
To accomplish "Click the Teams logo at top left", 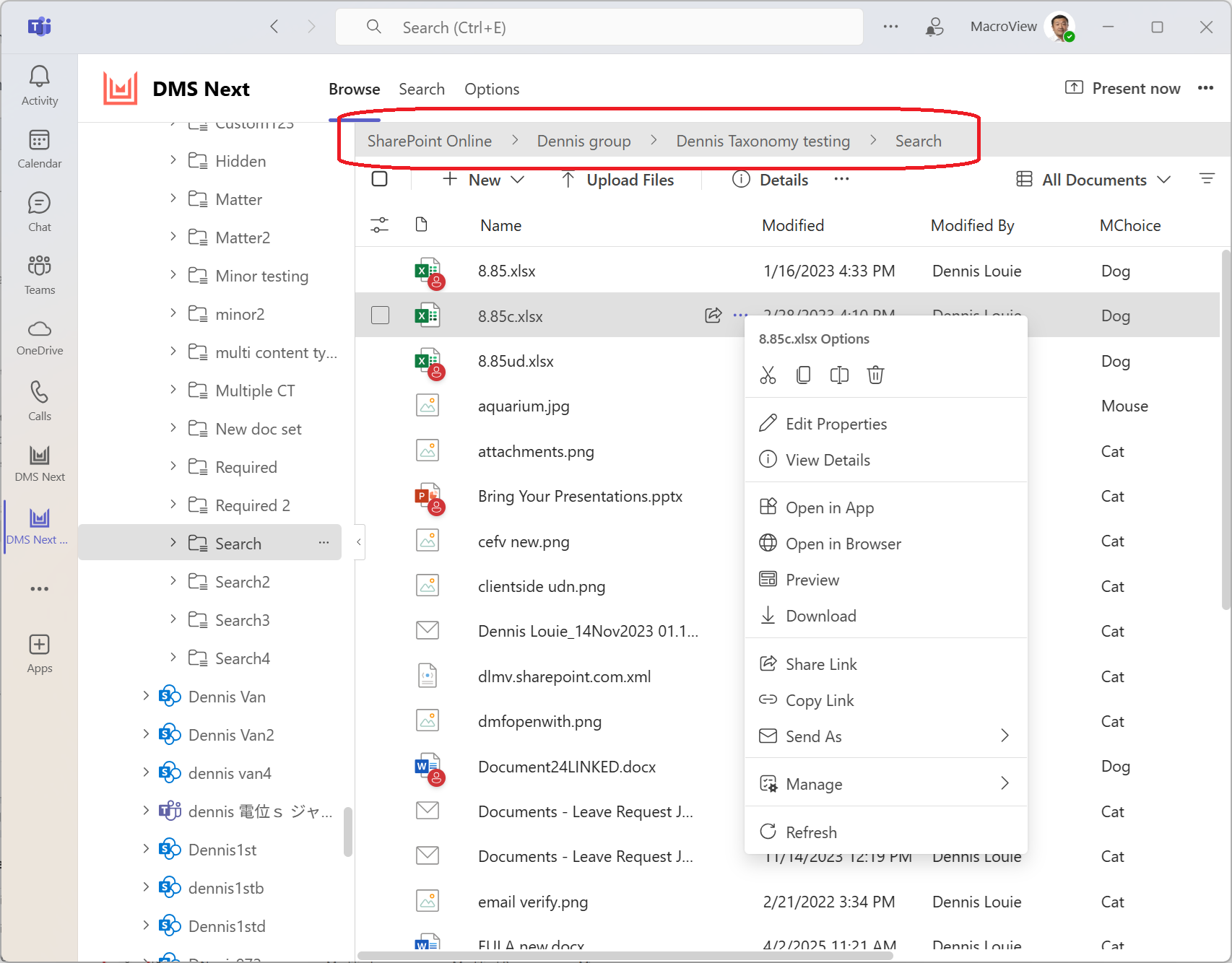I will pyautogui.click(x=39, y=27).
